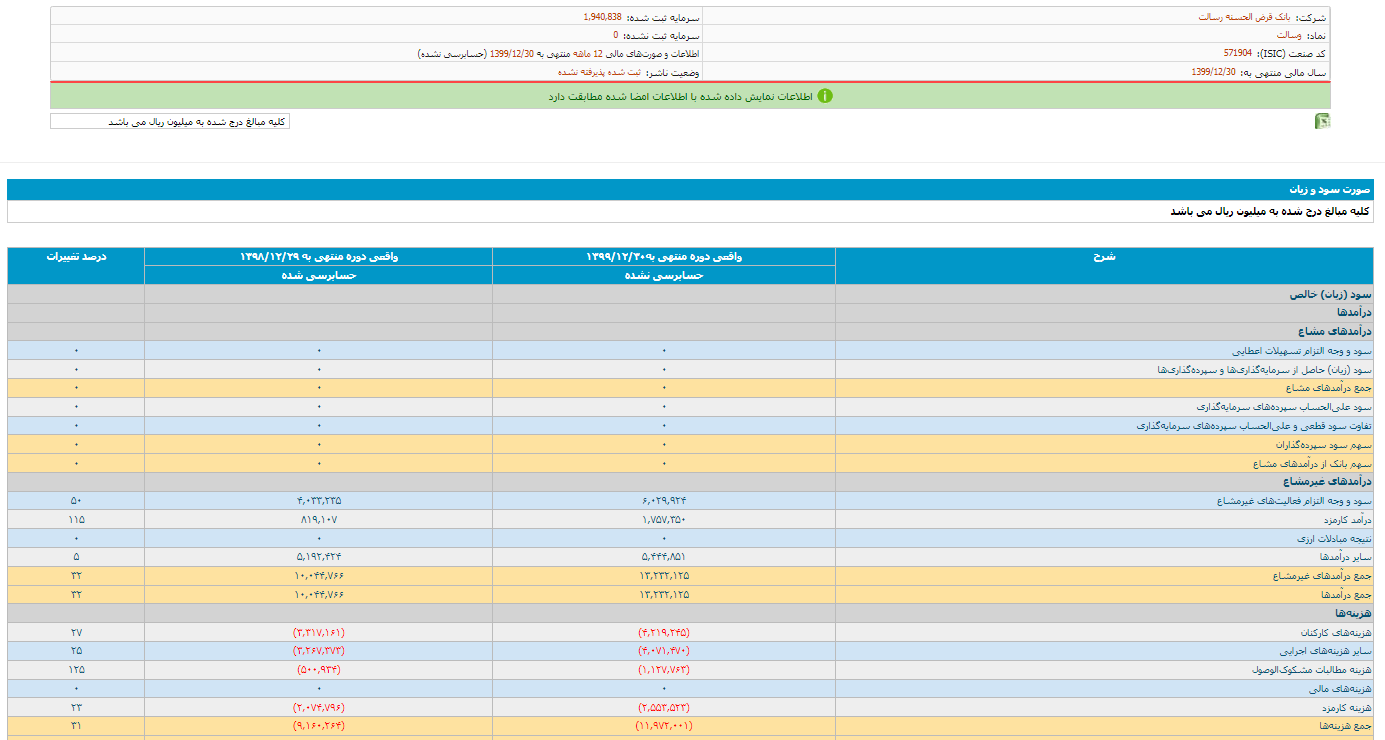Click the شرح column header
Viewport: 1385px width, 740px height.
click(x=1104, y=257)
